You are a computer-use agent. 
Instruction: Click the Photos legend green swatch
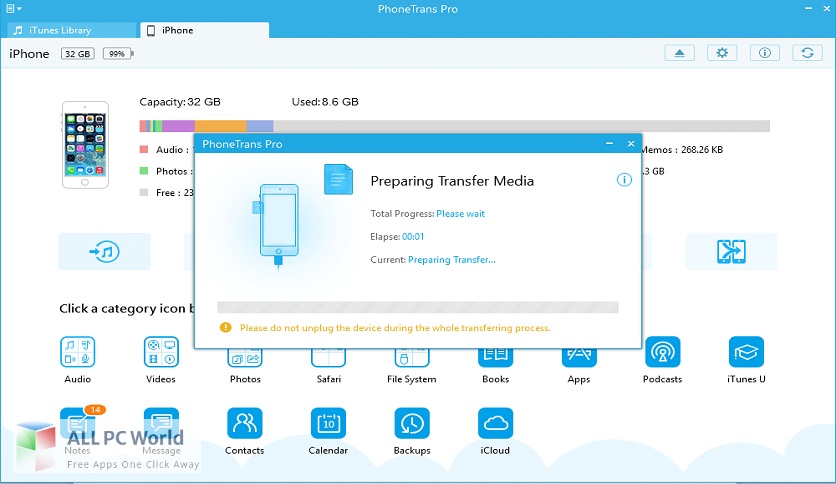pos(143,171)
